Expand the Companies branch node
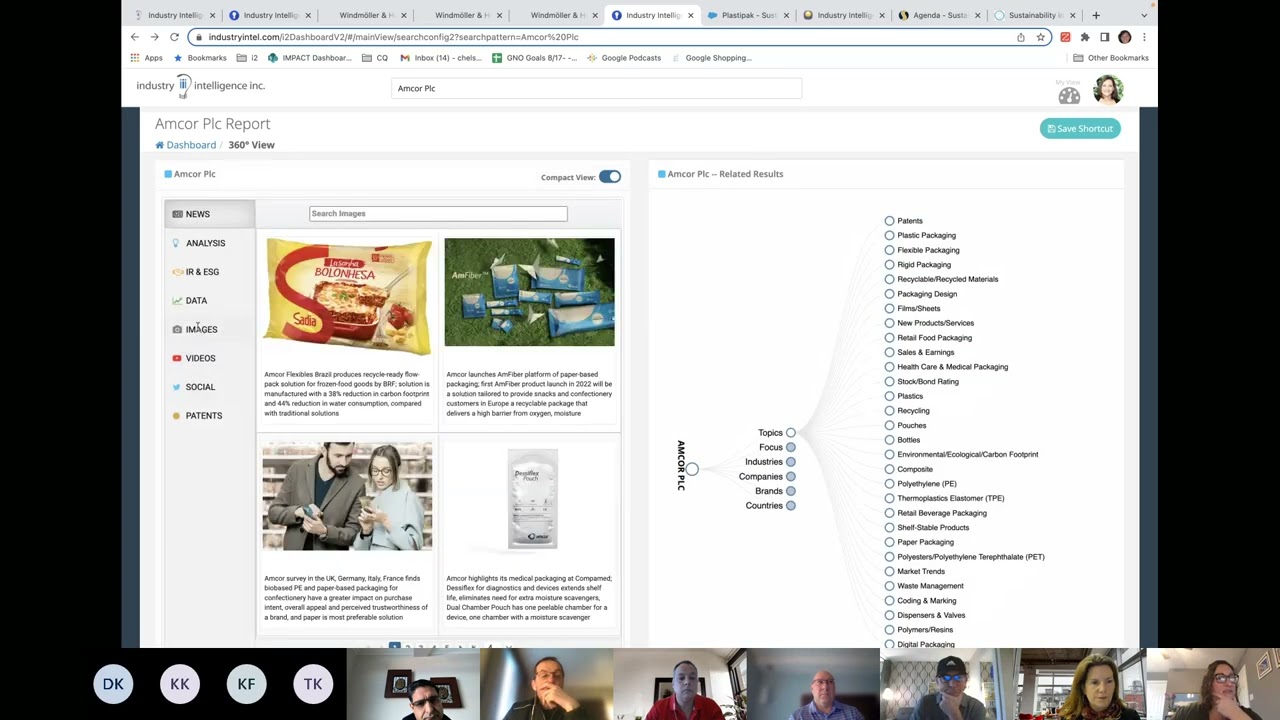The height and width of the screenshot is (720, 1280). click(x=790, y=477)
